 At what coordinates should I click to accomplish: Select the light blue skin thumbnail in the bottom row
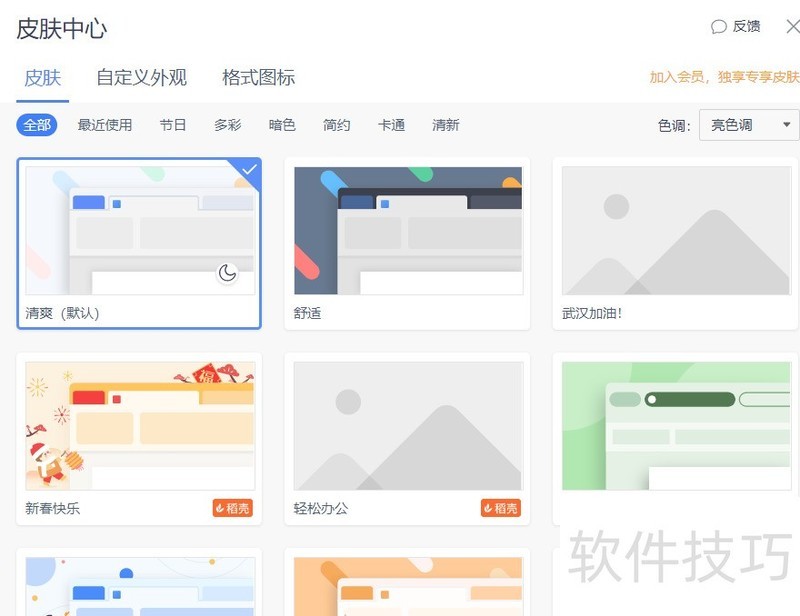point(140,586)
